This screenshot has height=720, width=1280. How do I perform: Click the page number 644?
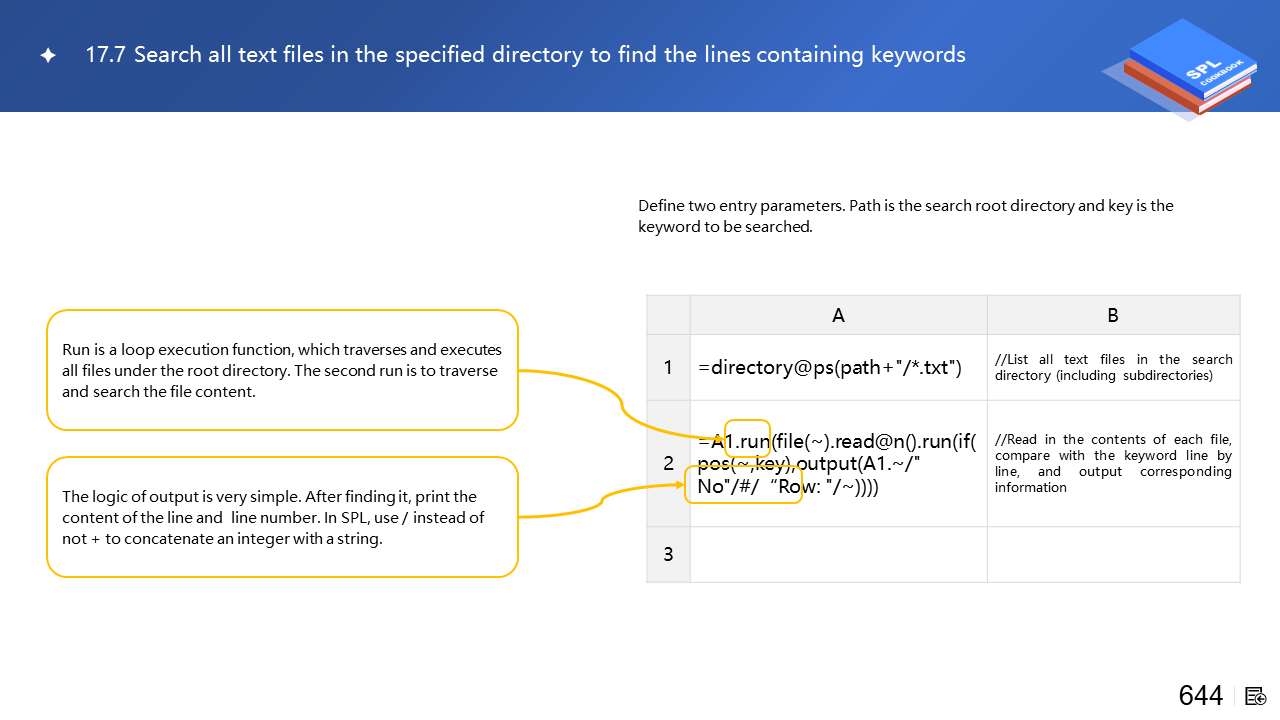click(x=1200, y=696)
